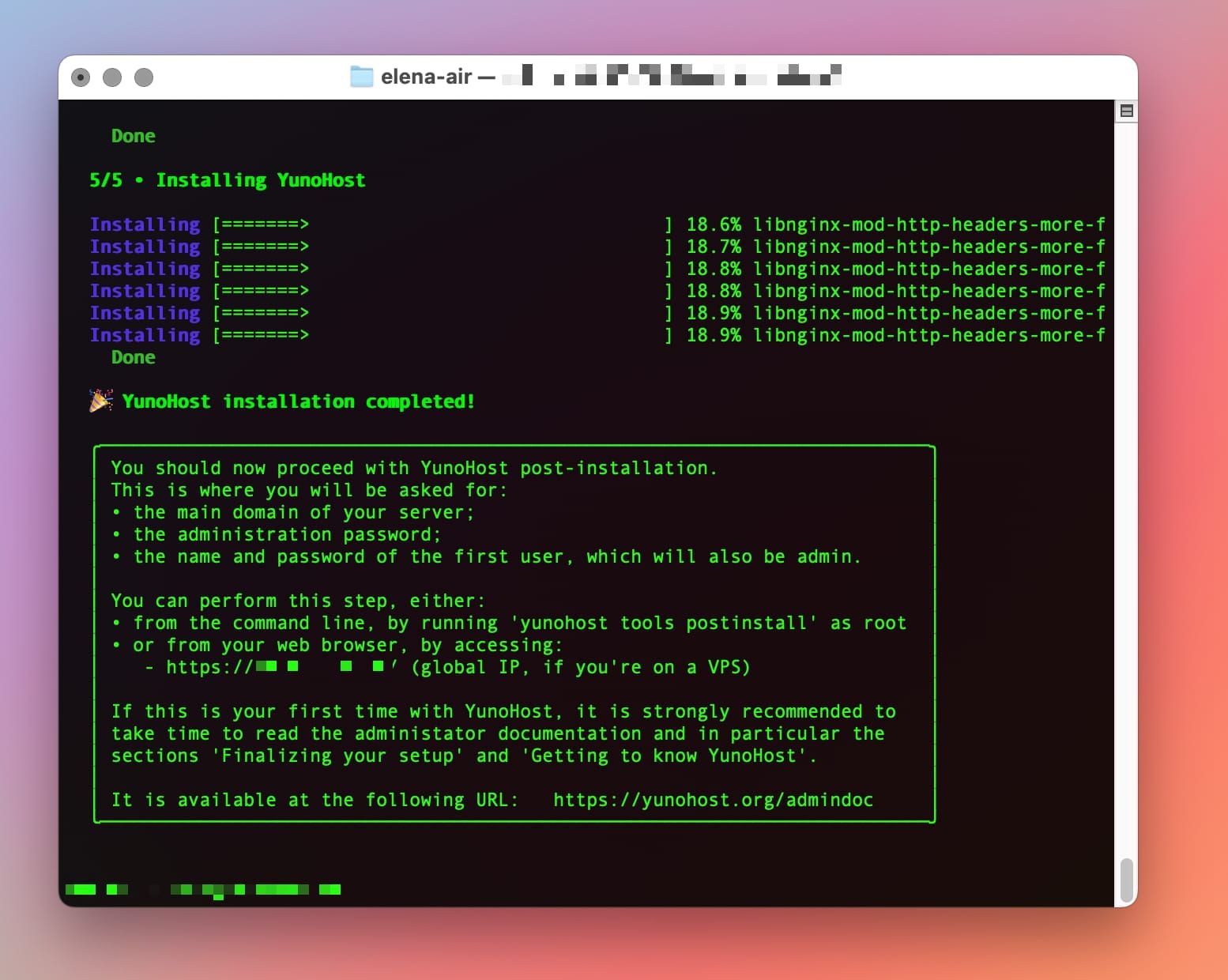The width and height of the screenshot is (1228, 980).
Task: Click the small panel icon above the scrollbar
Action: (1125, 111)
